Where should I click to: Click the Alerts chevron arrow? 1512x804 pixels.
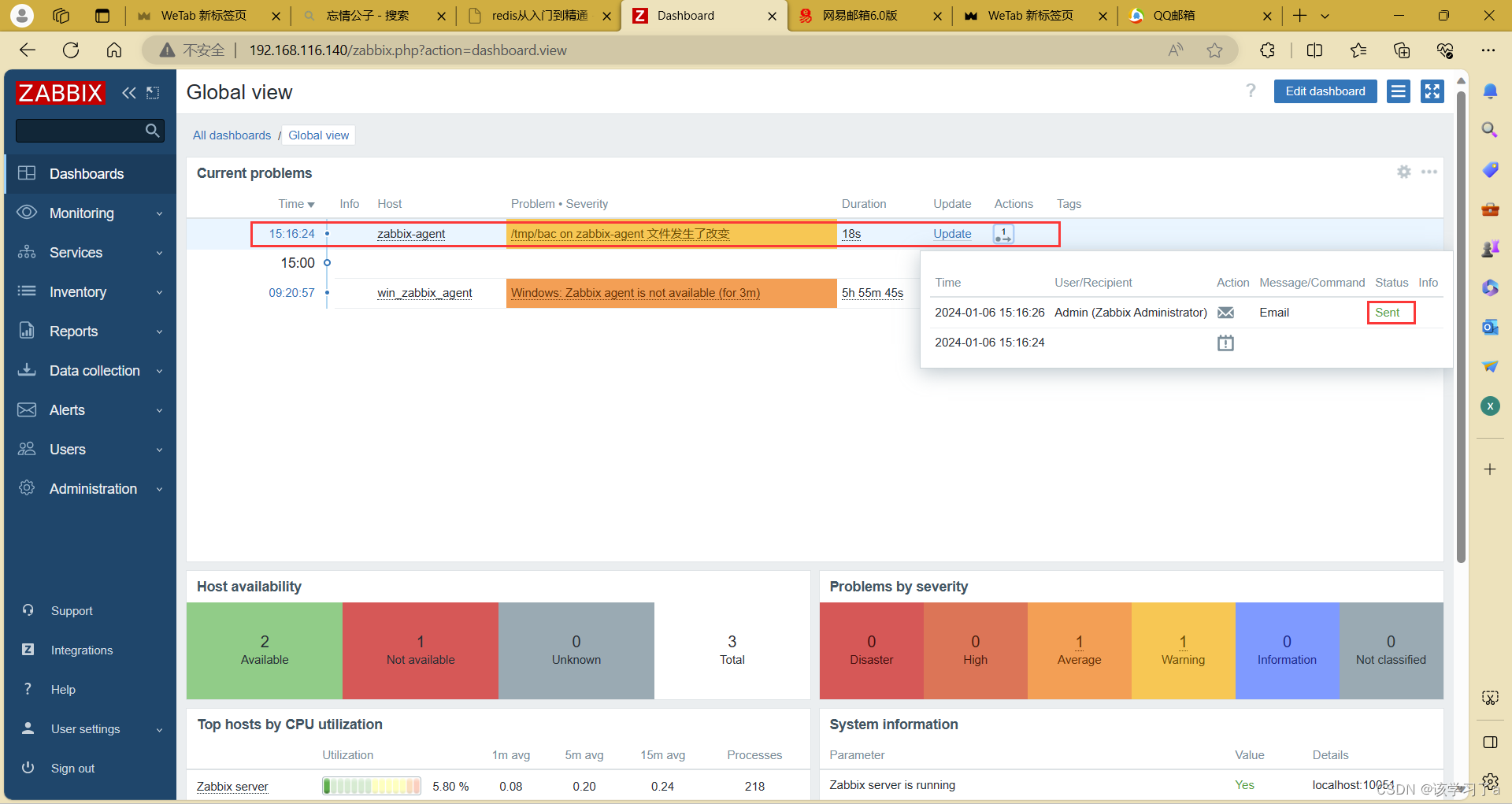pos(159,410)
